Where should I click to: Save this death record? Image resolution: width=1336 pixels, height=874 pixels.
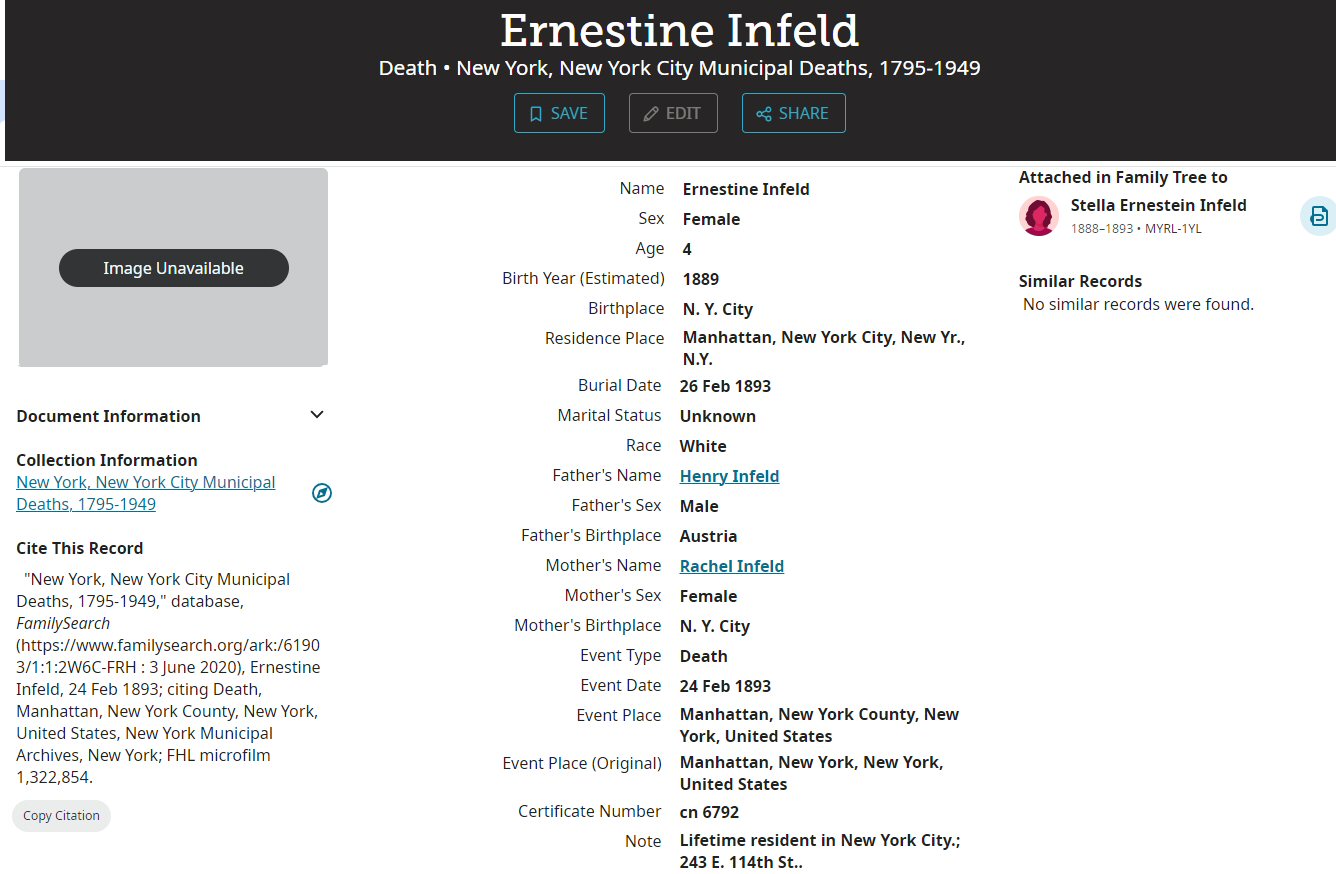pyautogui.click(x=559, y=113)
